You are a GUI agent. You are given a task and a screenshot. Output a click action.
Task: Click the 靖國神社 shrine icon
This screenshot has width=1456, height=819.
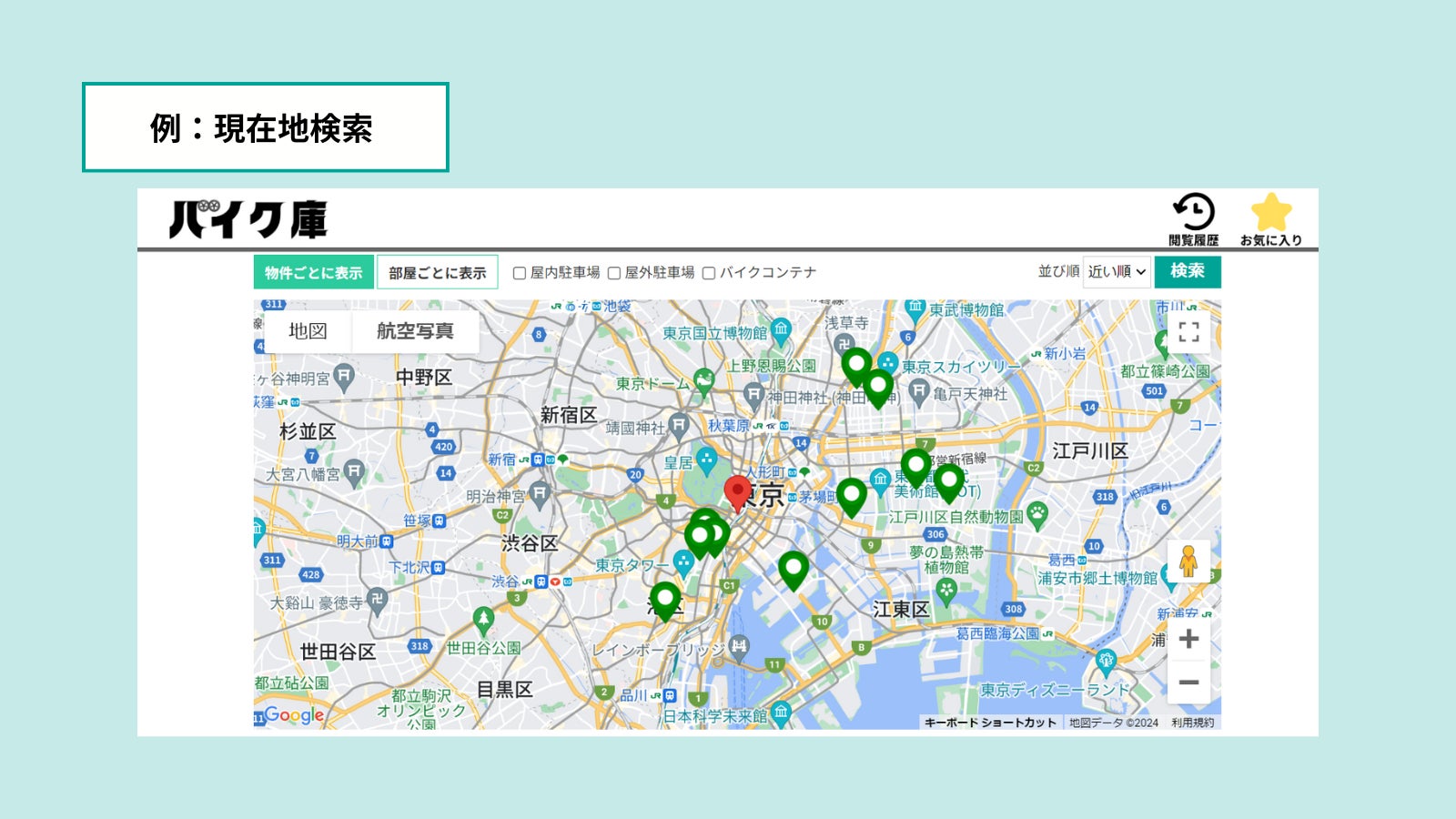pyautogui.click(x=679, y=425)
